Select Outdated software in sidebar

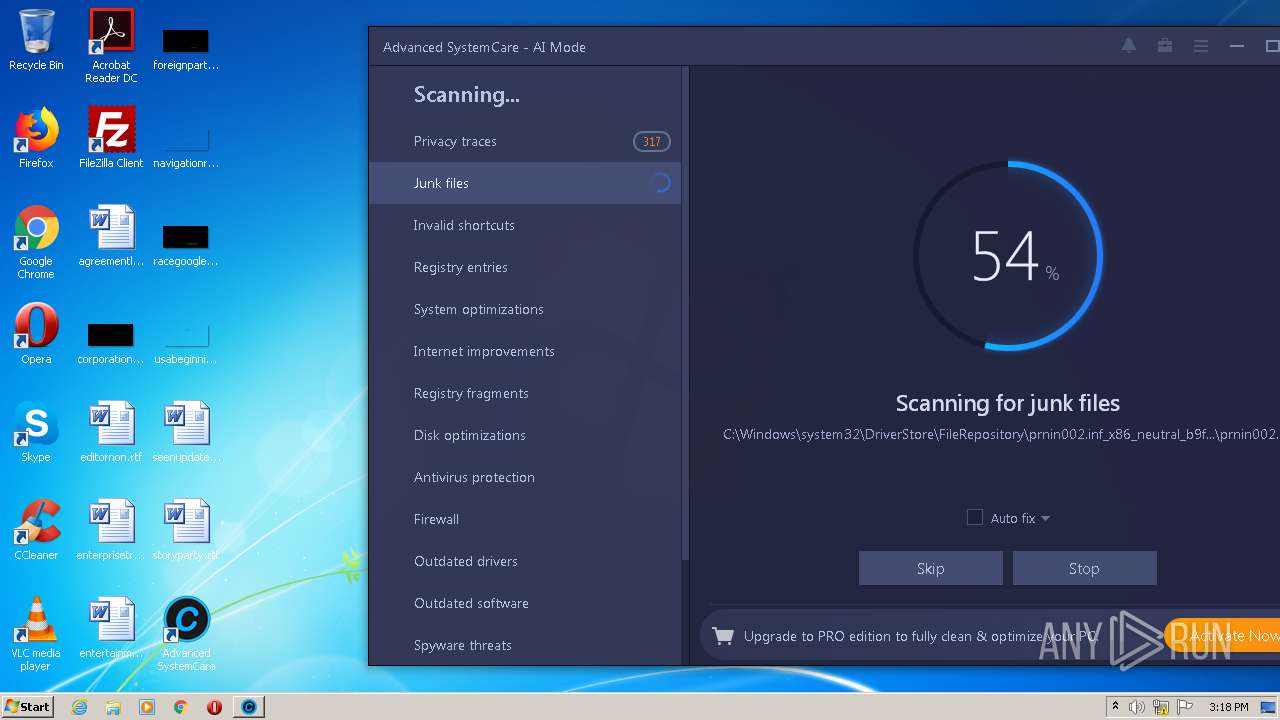click(x=525, y=603)
